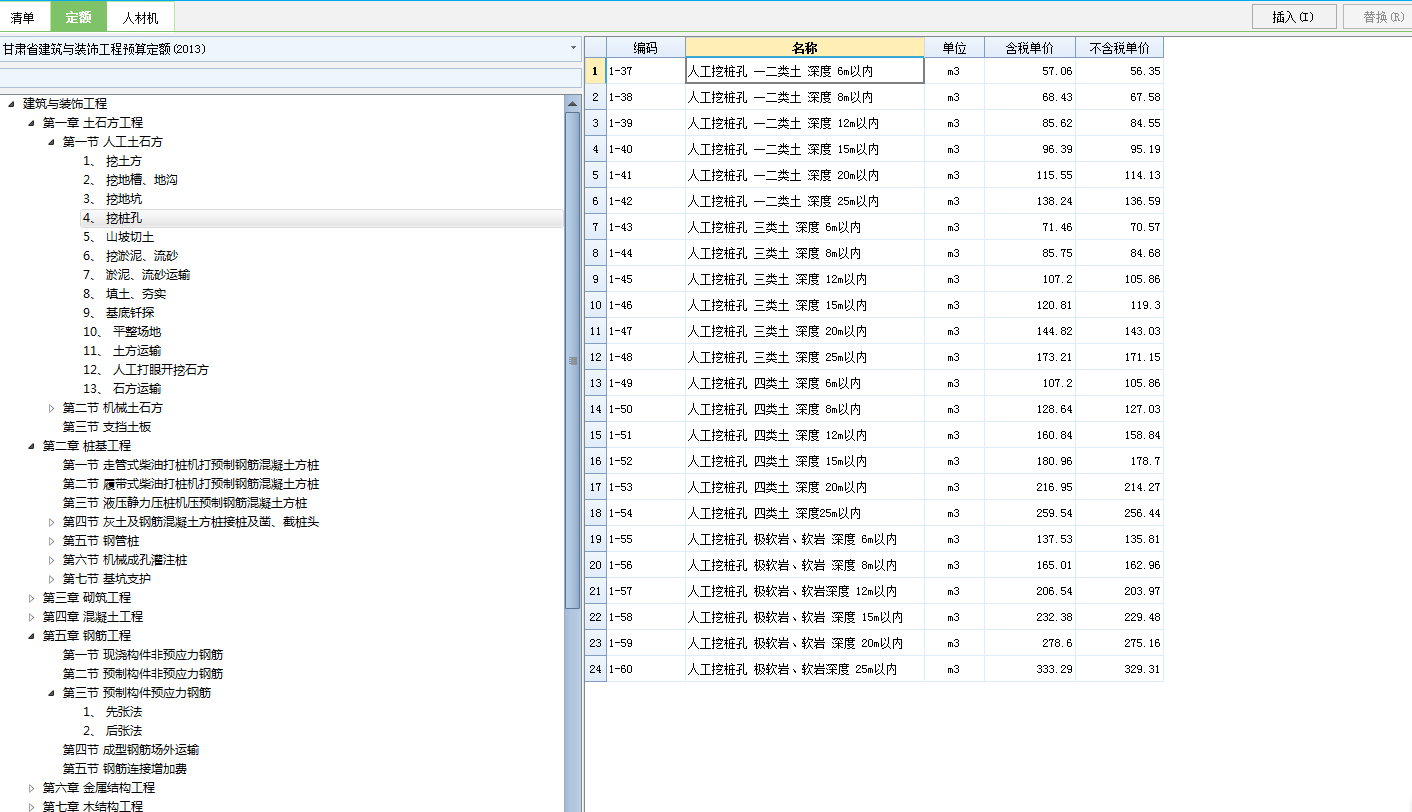Select tree item 9、基底钎探

click(118, 313)
